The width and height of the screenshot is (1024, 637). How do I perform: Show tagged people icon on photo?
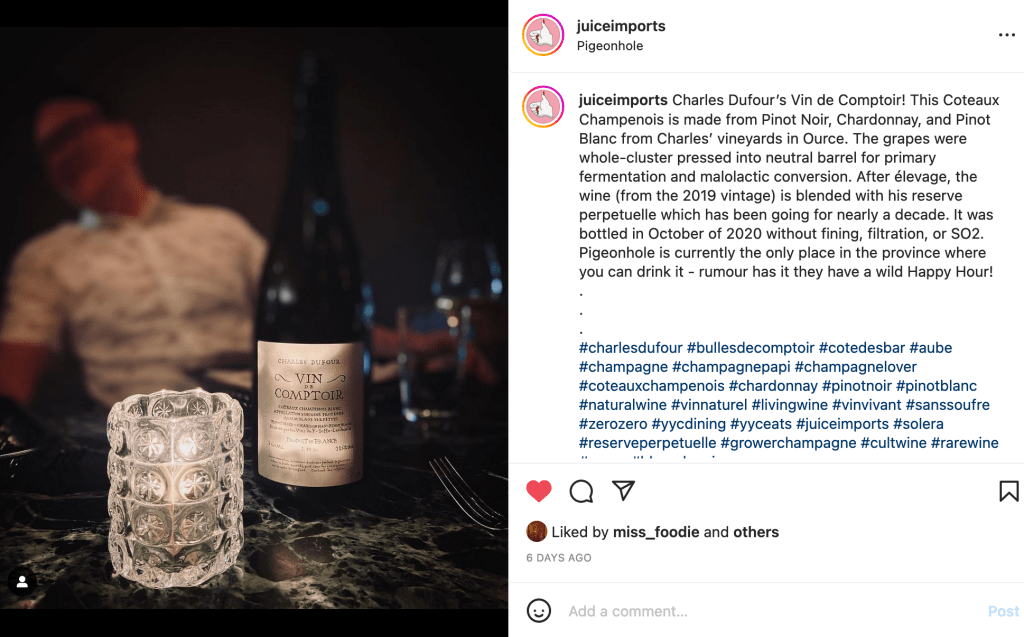22,581
